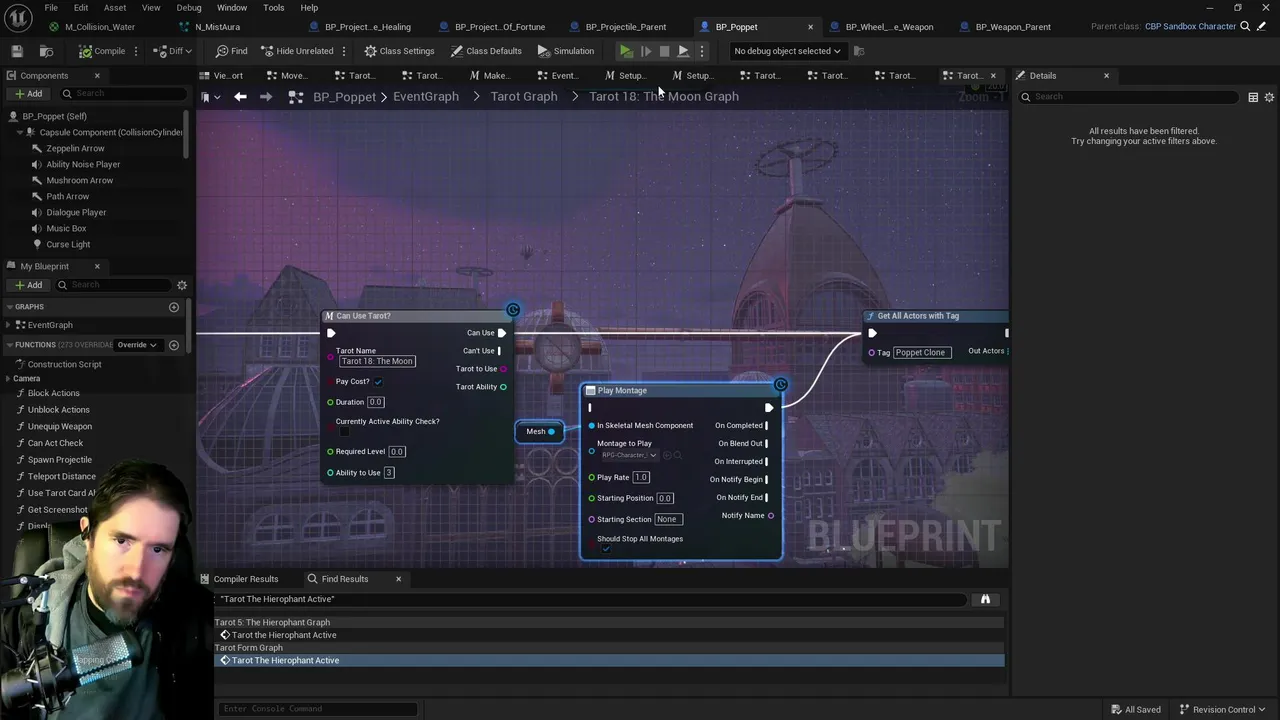This screenshot has height=720, width=1280.
Task: Open Montage to Play asset dropdown
Action: [630, 455]
